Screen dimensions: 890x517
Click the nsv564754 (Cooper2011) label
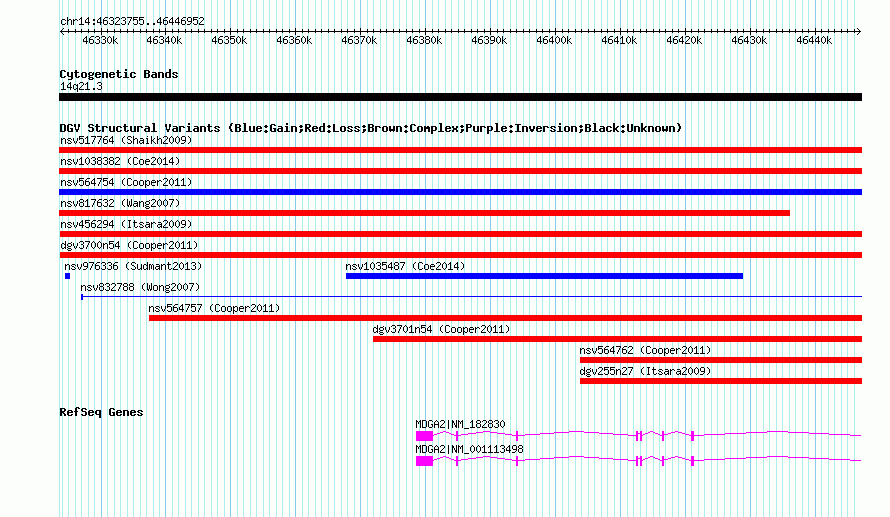coord(126,182)
